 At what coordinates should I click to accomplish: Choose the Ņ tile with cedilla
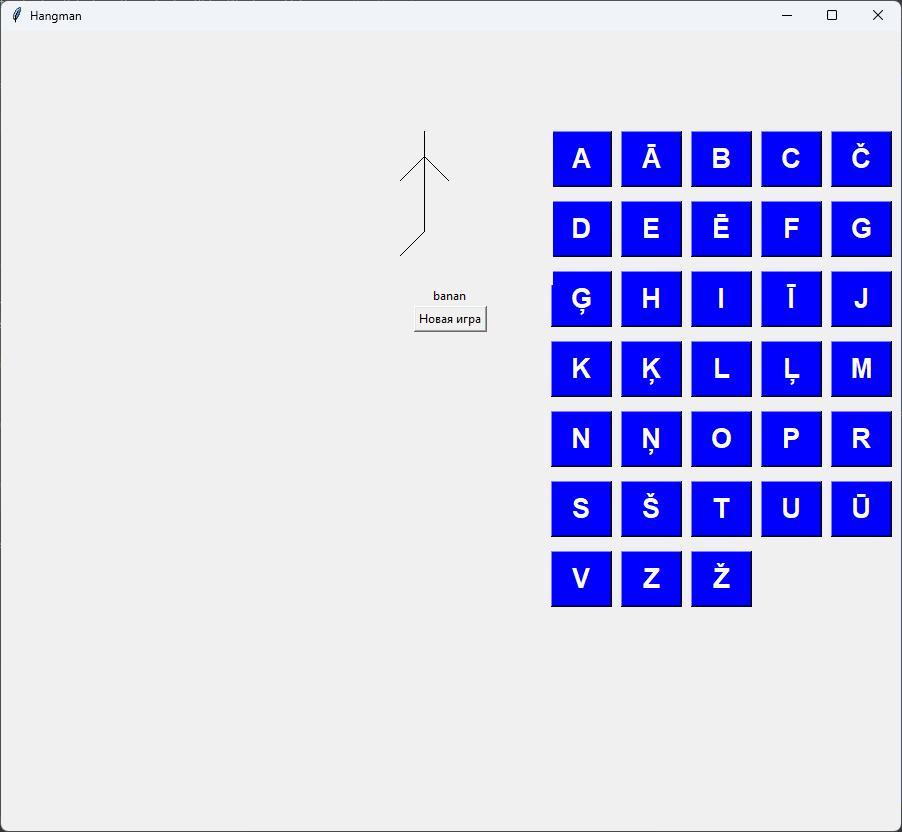(651, 439)
